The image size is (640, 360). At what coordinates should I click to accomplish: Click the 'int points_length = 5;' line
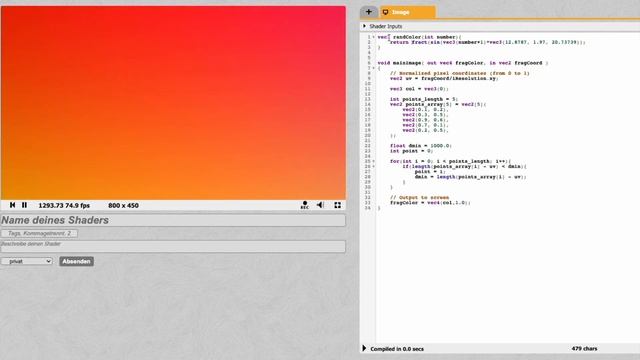[424, 99]
